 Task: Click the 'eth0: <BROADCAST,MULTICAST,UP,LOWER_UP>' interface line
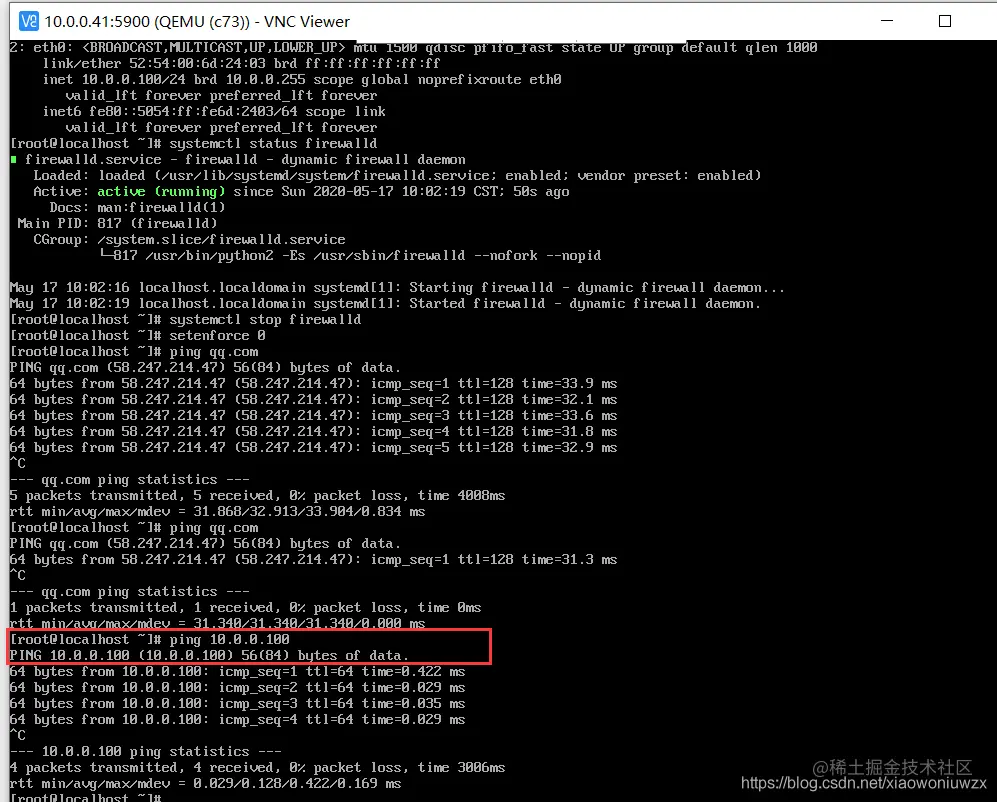pyautogui.click(x=413, y=48)
